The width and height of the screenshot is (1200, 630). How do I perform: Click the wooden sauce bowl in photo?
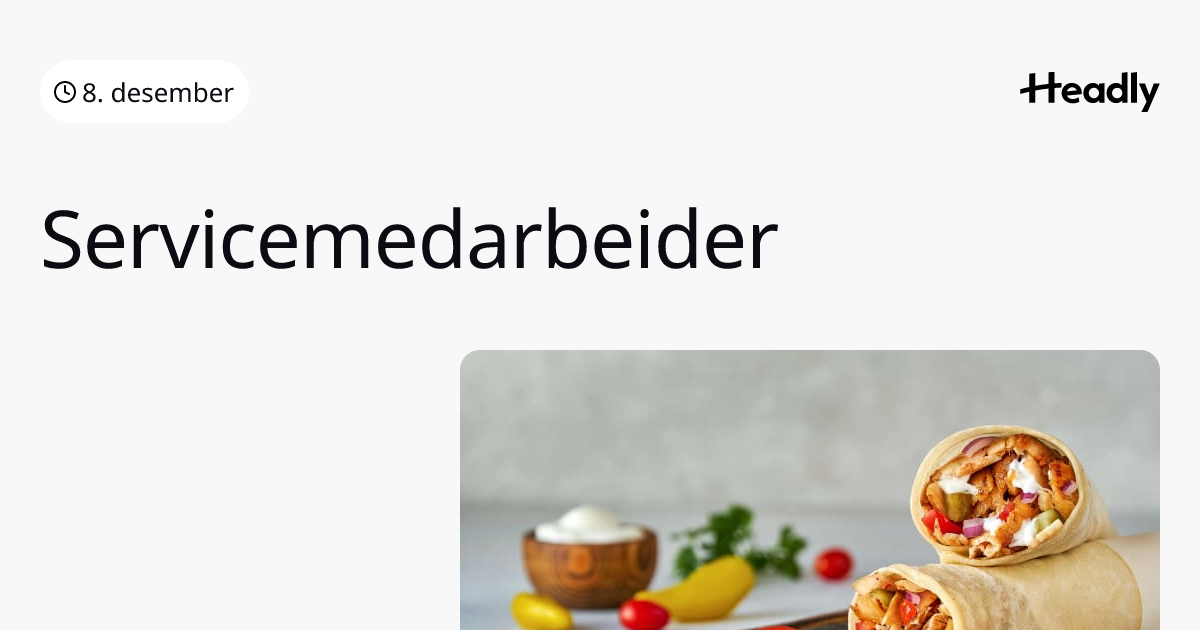coord(590,567)
